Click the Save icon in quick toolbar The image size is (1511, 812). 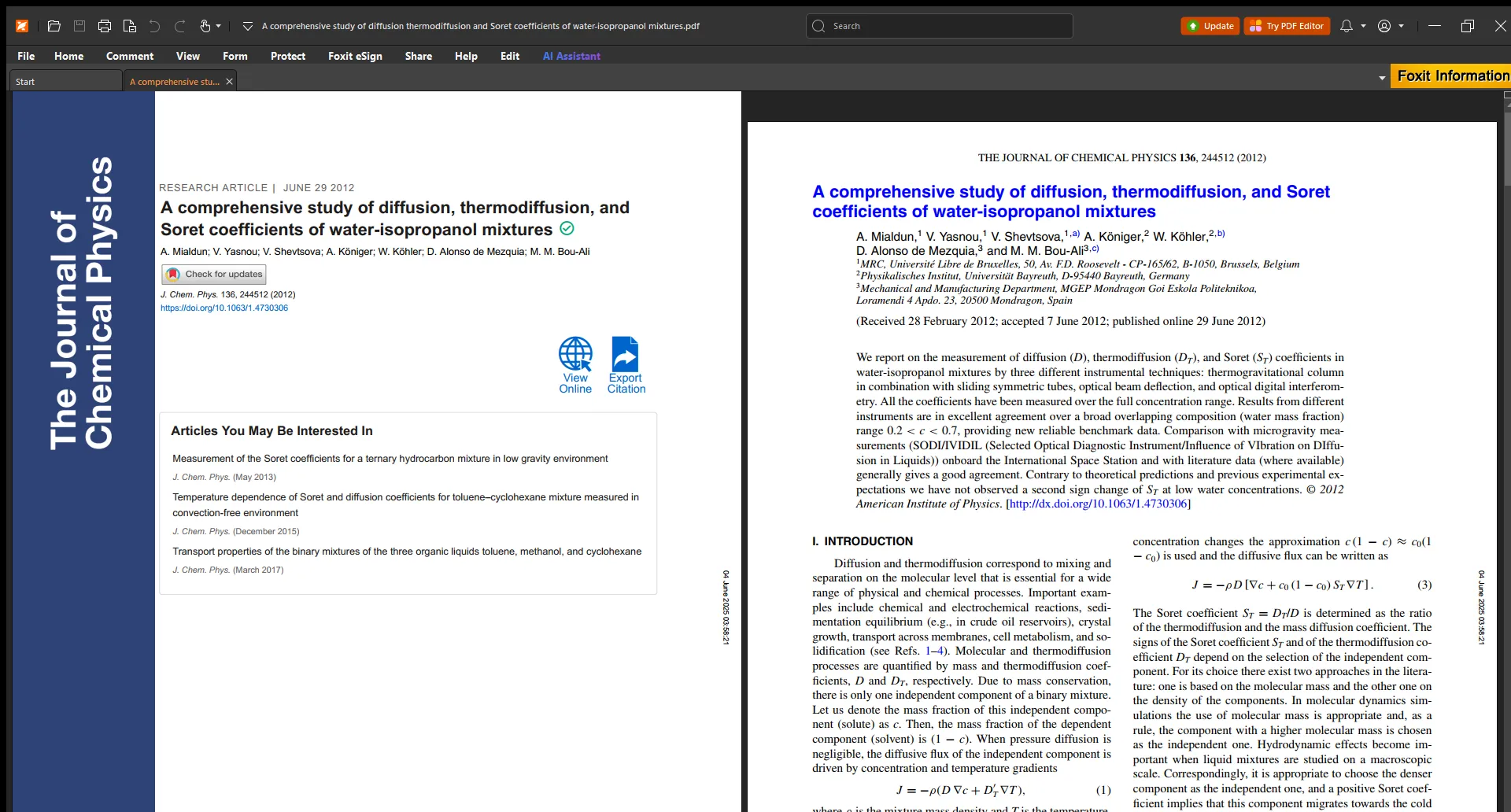point(79,26)
